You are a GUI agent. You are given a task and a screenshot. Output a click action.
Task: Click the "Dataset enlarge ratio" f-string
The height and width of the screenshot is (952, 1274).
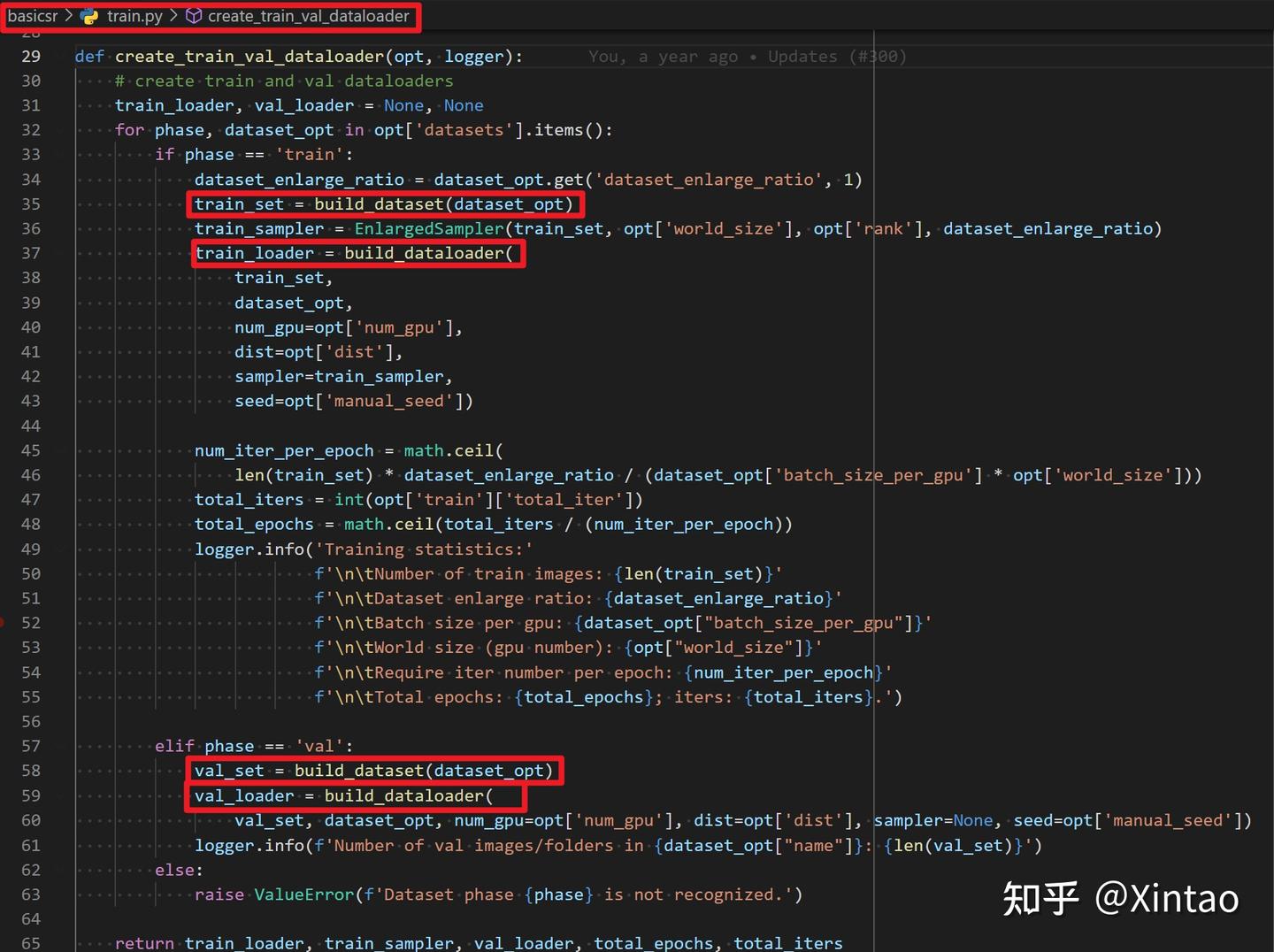pyautogui.click(x=579, y=599)
